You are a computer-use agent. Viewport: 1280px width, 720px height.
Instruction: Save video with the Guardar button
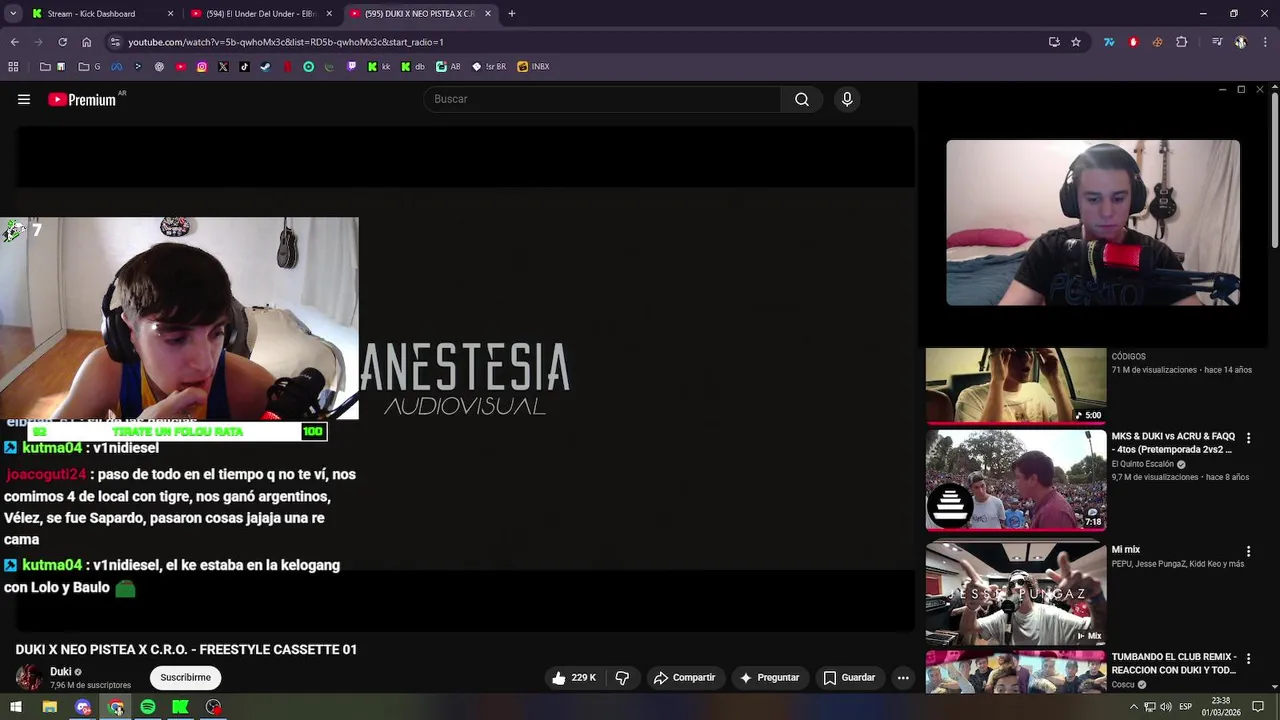tap(849, 678)
